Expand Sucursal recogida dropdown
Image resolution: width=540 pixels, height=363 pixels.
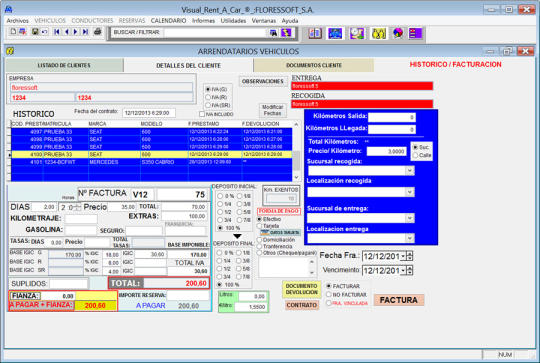(x=409, y=170)
